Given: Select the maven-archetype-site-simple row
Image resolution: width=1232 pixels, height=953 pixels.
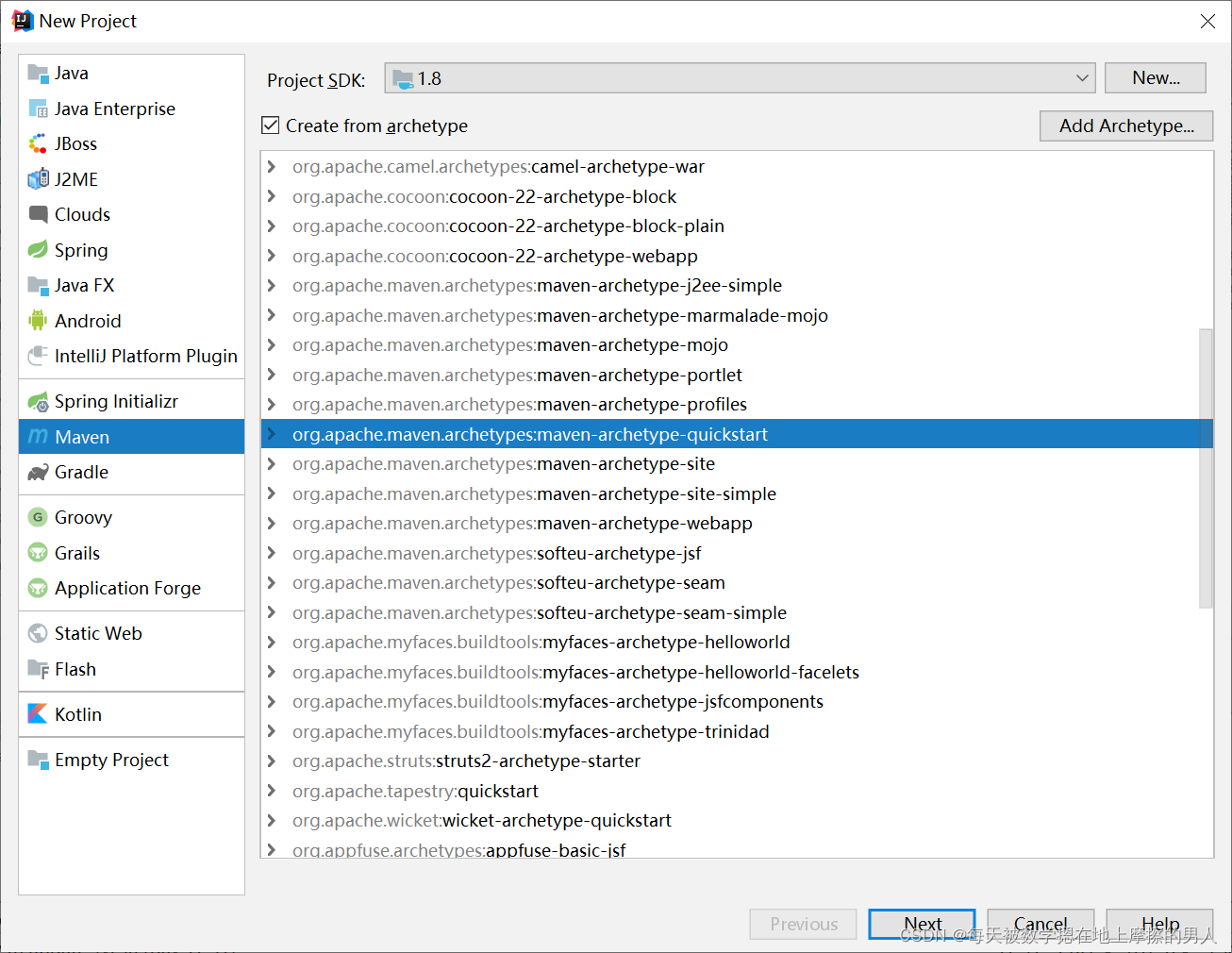Looking at the screenshot, I should tap(737, 493).
